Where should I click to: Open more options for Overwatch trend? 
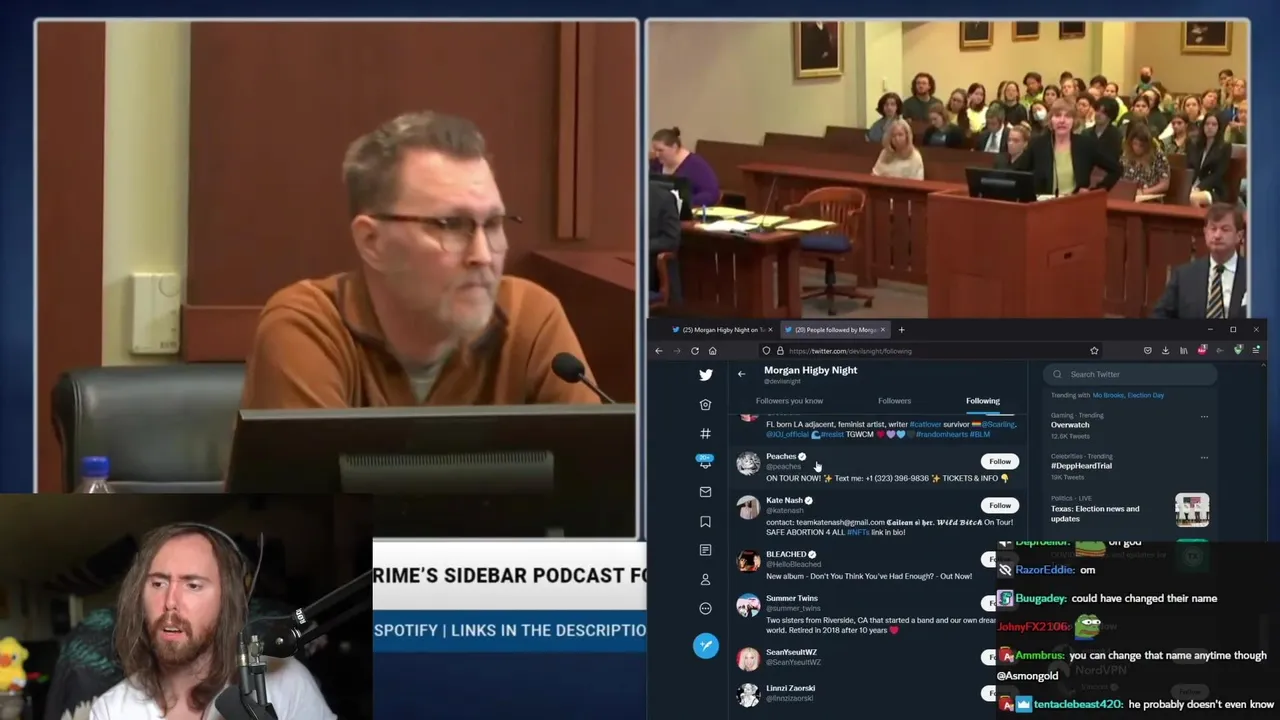coord(1204,416)
